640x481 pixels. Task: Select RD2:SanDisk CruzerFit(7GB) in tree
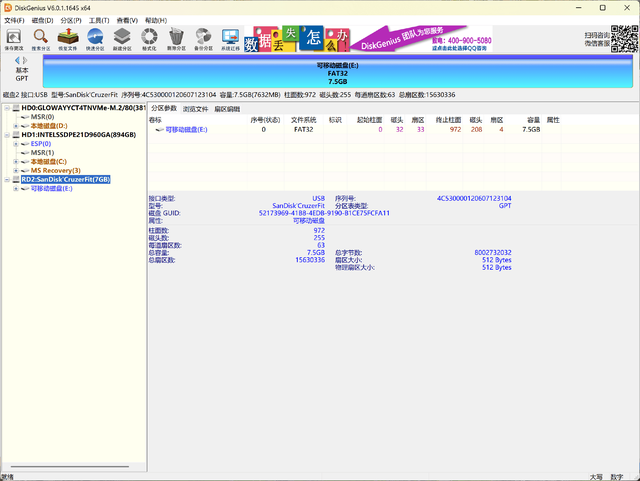(66, 180)
